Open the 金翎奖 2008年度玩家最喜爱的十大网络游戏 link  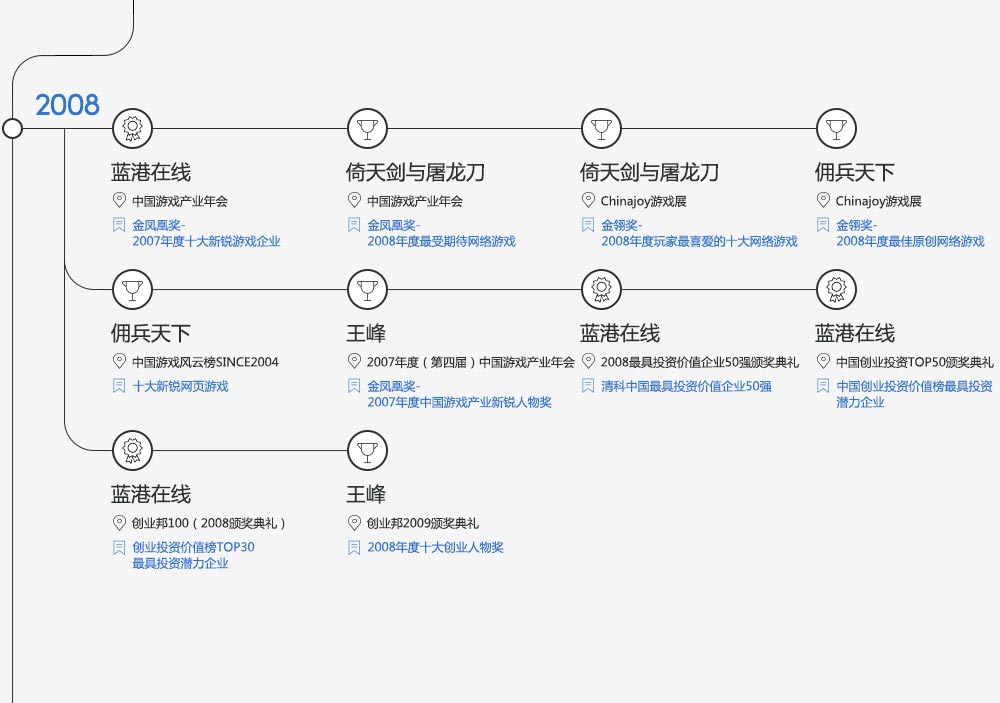[699, 233]
